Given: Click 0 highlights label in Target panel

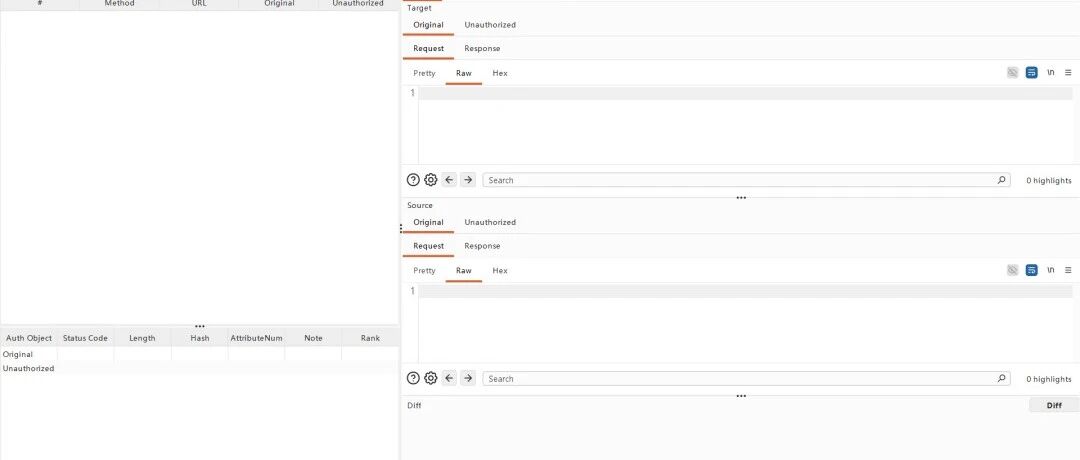Looking at the screenshot, I should tap(1048, 180).
